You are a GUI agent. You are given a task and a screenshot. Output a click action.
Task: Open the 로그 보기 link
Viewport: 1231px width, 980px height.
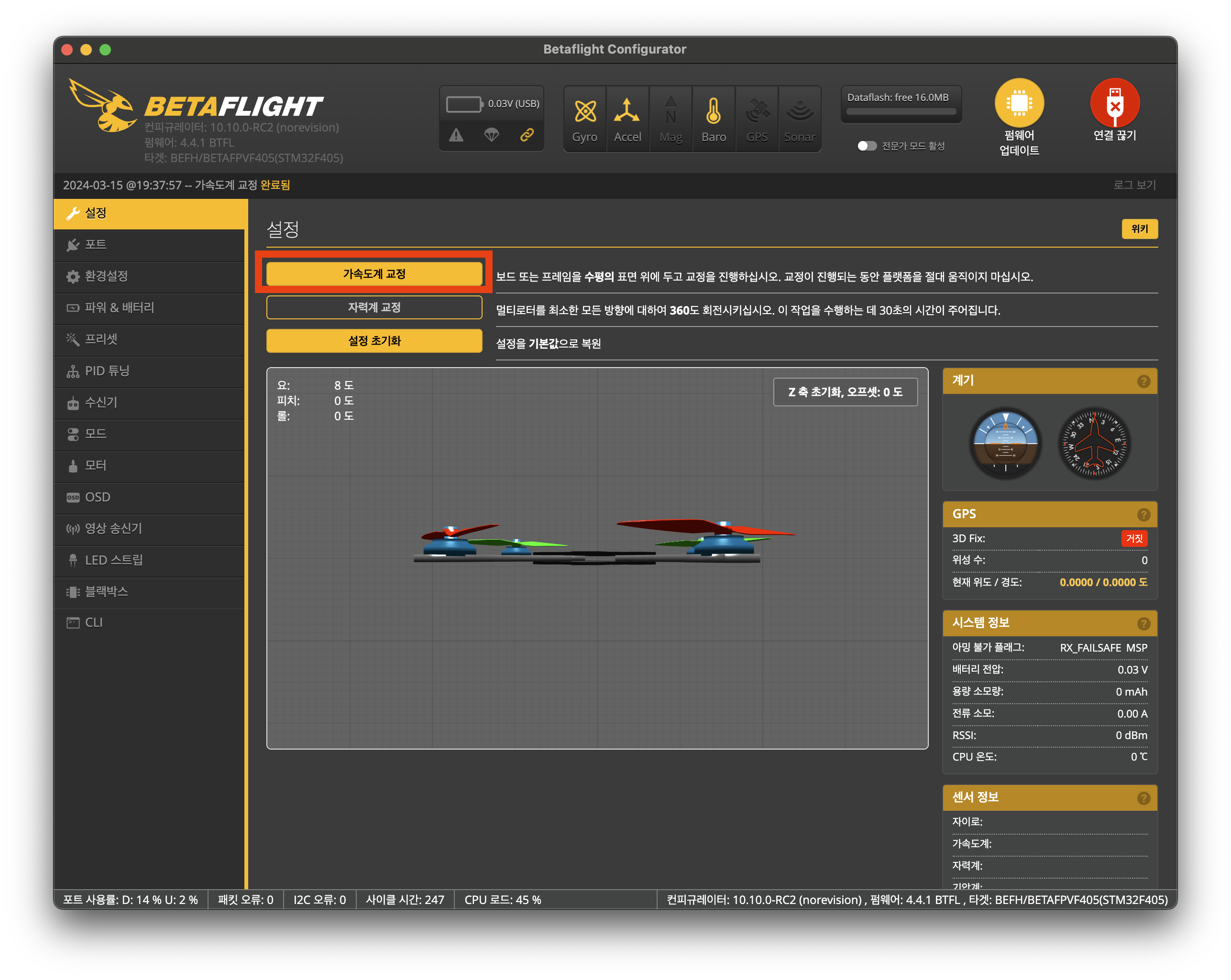1134,185
